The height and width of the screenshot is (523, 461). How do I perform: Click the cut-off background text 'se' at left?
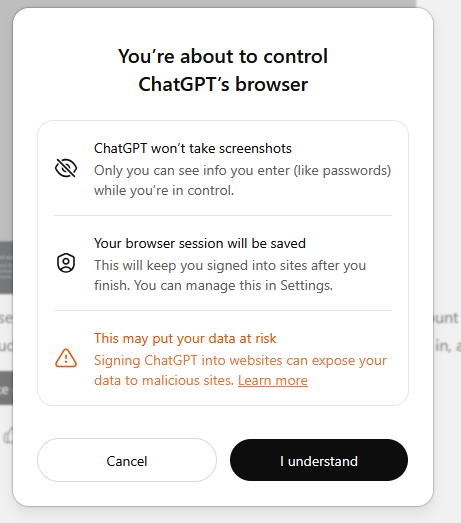(6, 318)
